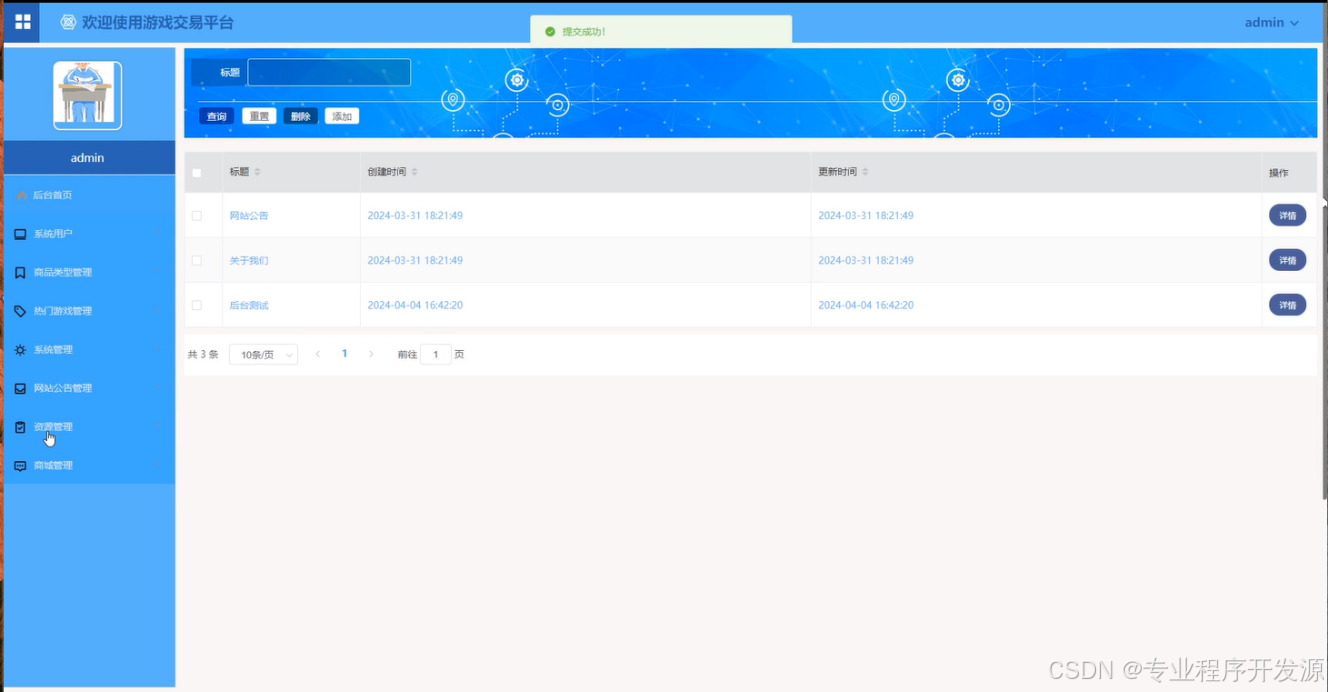The height and width of the screenshot is (692, 1328).
Task: Expand the 资源管理 menu chevron
Action: coord(157,427)
